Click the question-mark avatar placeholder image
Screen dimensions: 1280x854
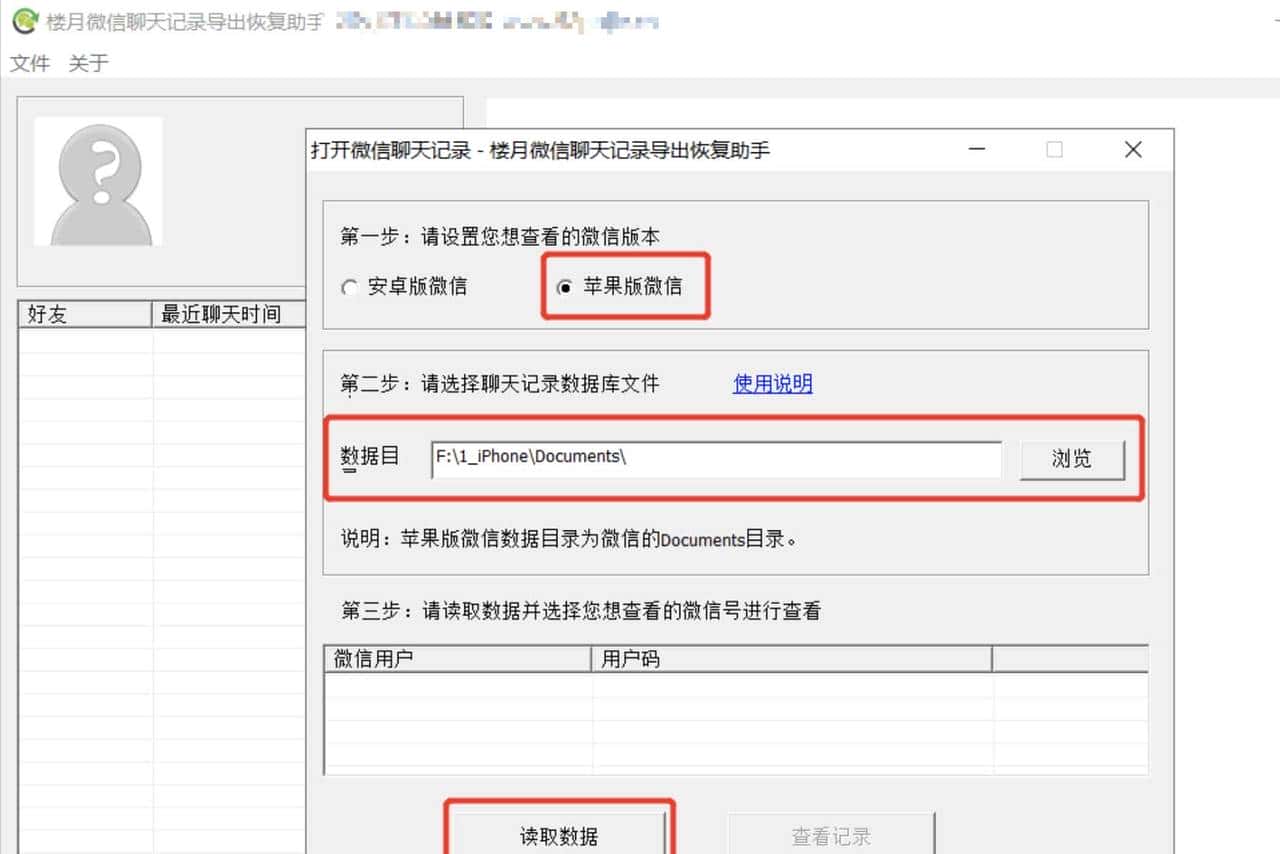point(98,181)
